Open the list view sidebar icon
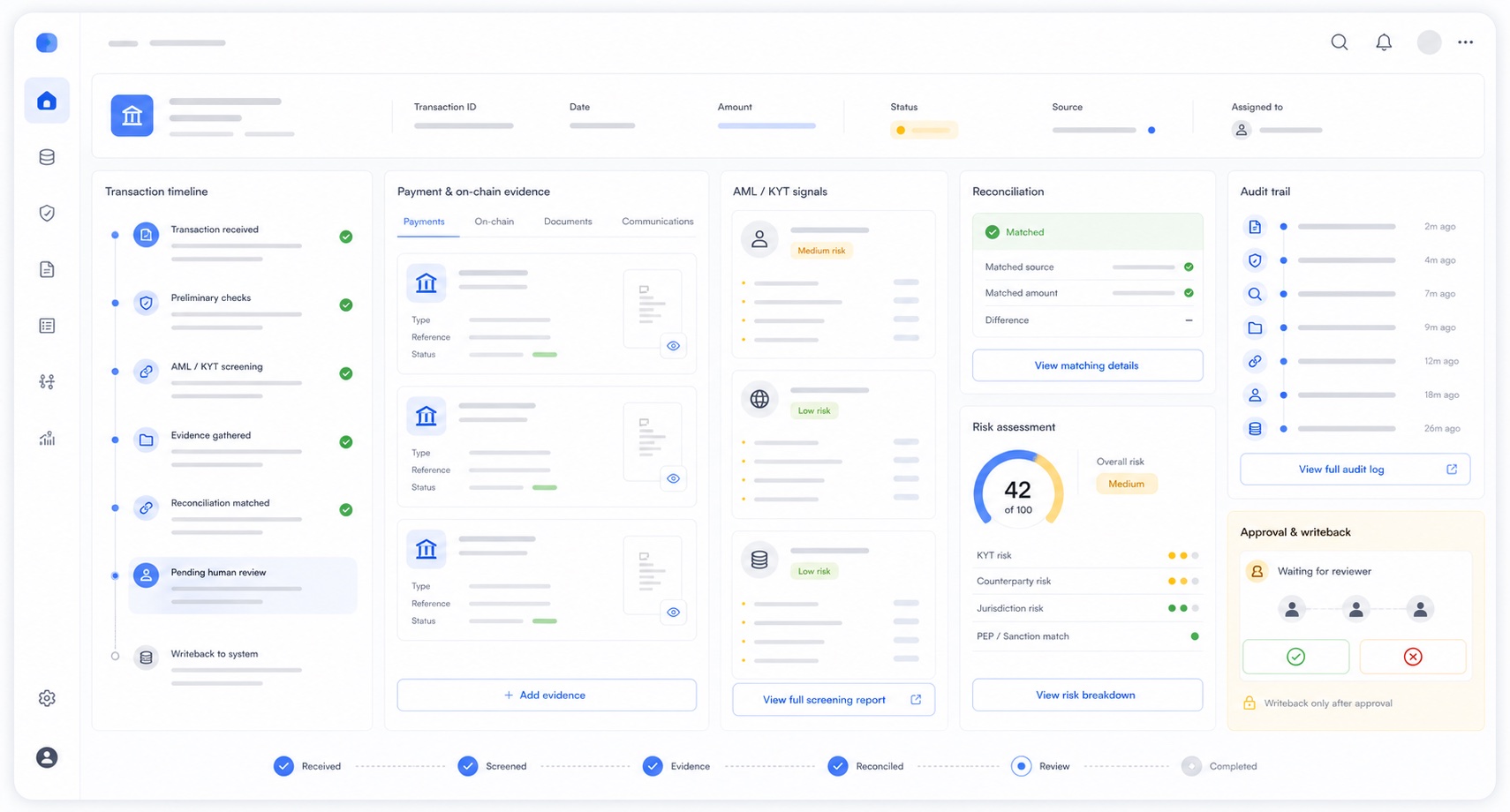Screen dimensions: 1510x812 click(47, 326)
